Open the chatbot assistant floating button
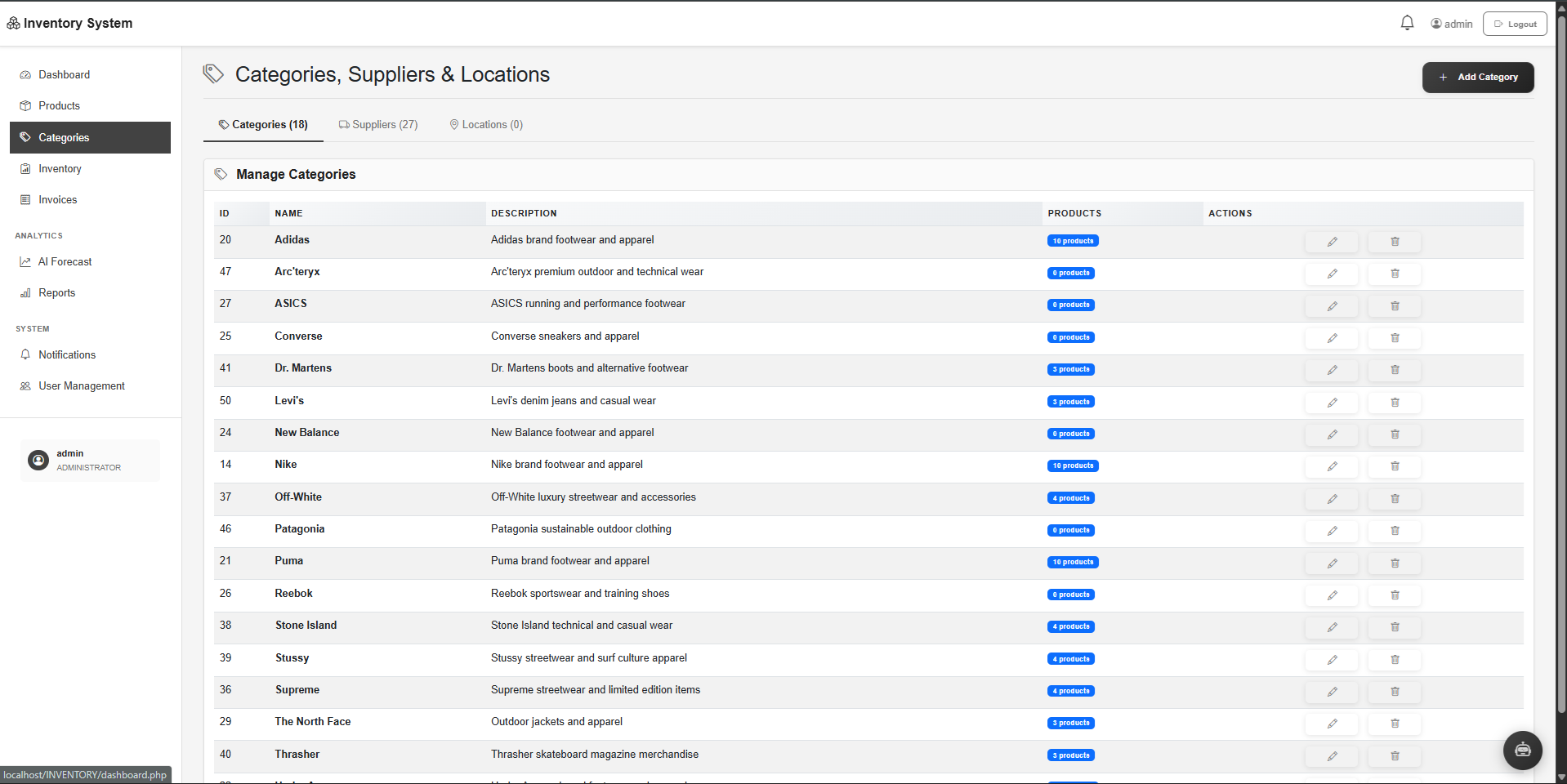1567x784 pixels. 1521,750
